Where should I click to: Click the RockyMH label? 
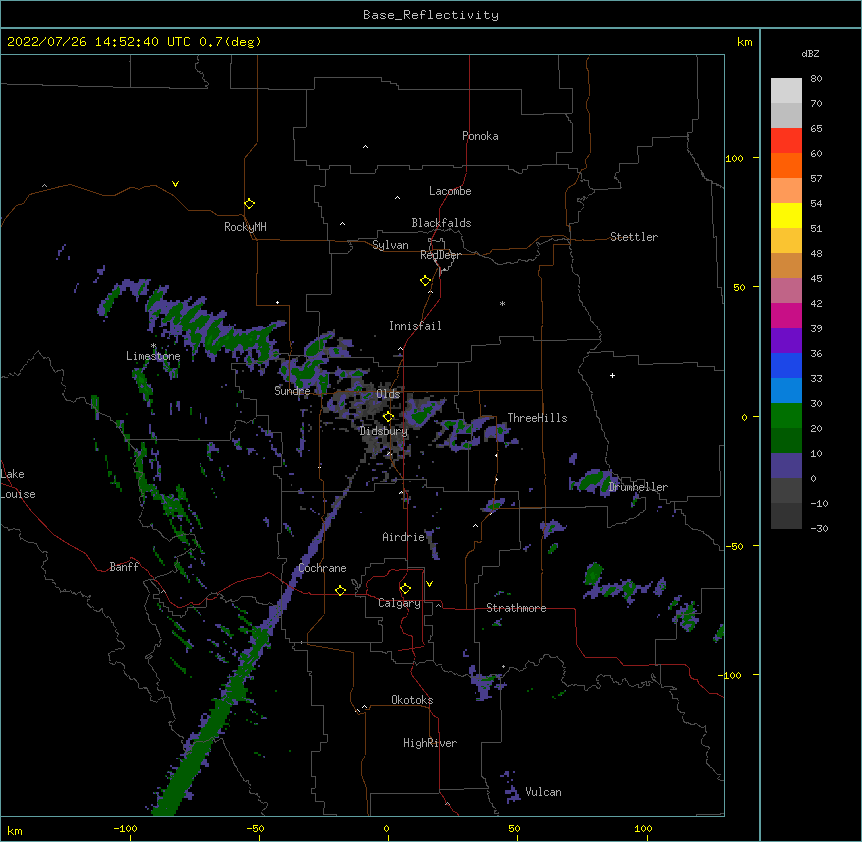(245, 227)
